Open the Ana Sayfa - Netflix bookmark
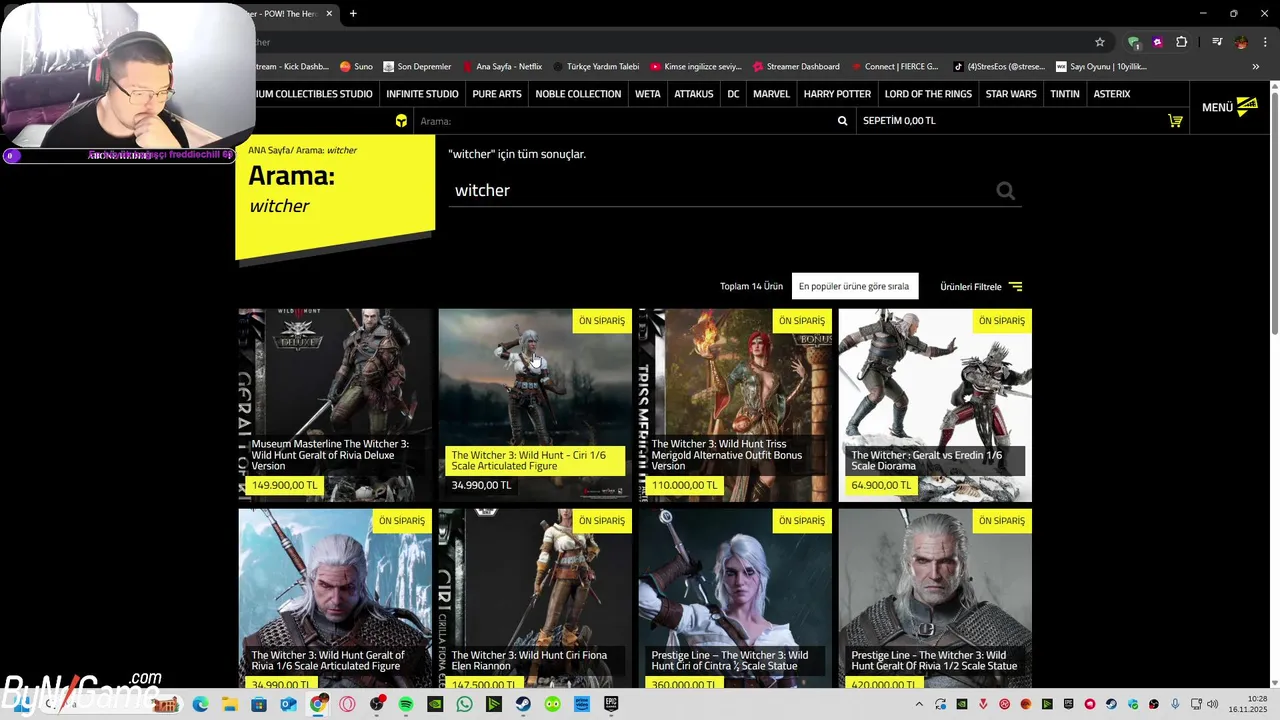The height and width of the screenshot is (720, 1280). (x=502, y=66)
